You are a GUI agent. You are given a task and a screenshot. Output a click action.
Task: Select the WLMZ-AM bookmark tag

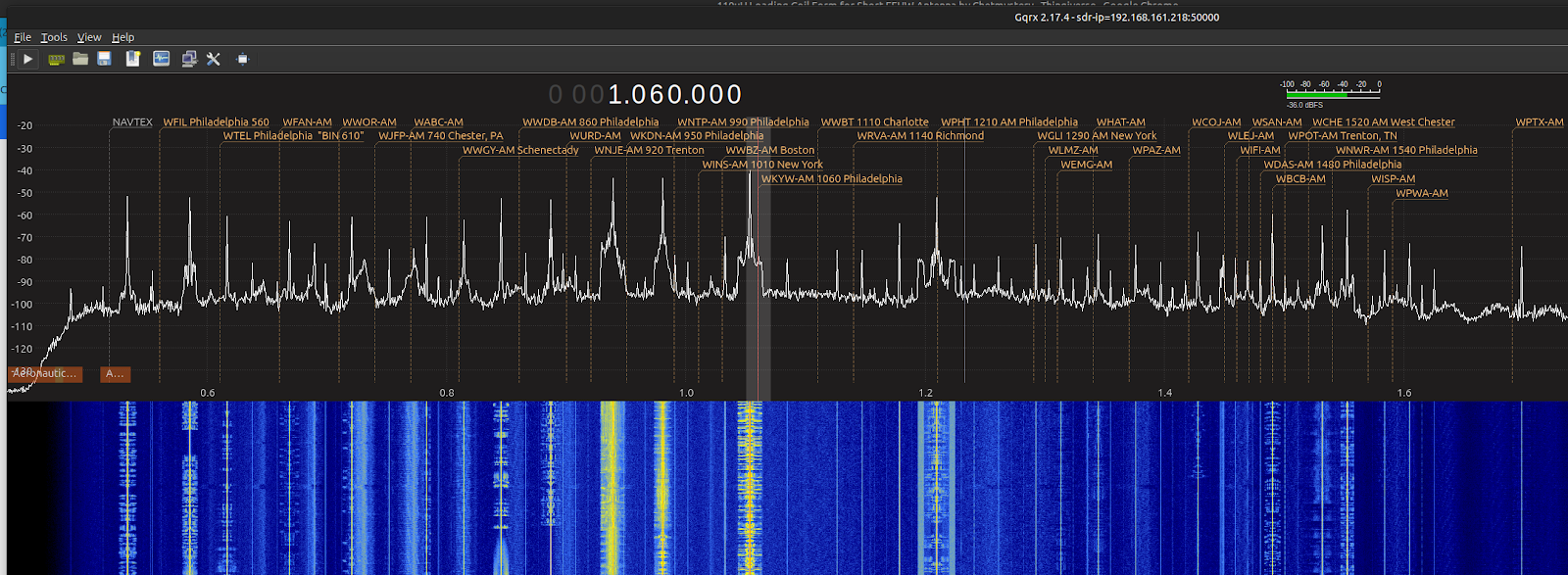pyautogui.click(x=1073, y=151)
